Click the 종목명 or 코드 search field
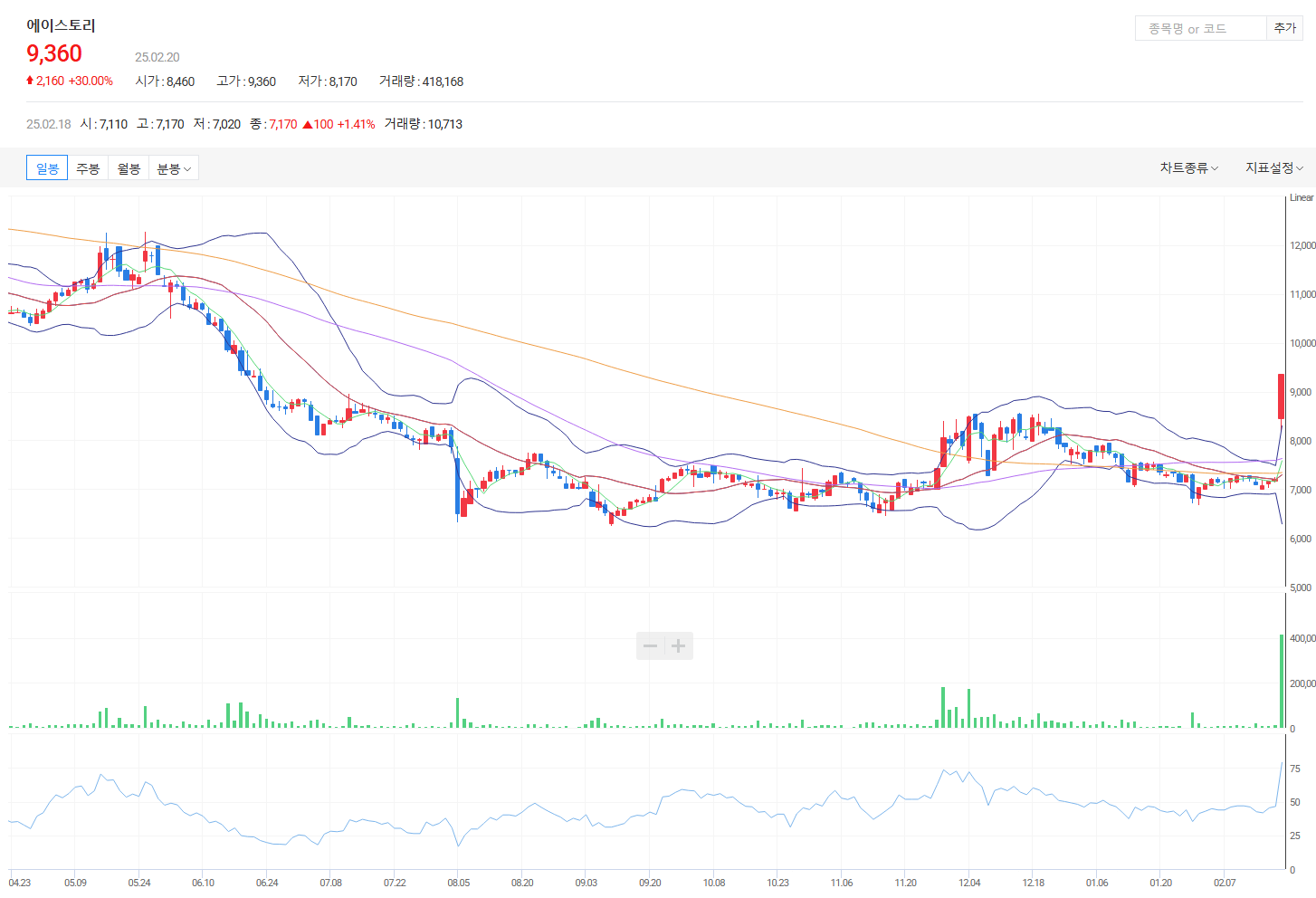Screen dimensions: 1316x898 tap(1200, 28)
